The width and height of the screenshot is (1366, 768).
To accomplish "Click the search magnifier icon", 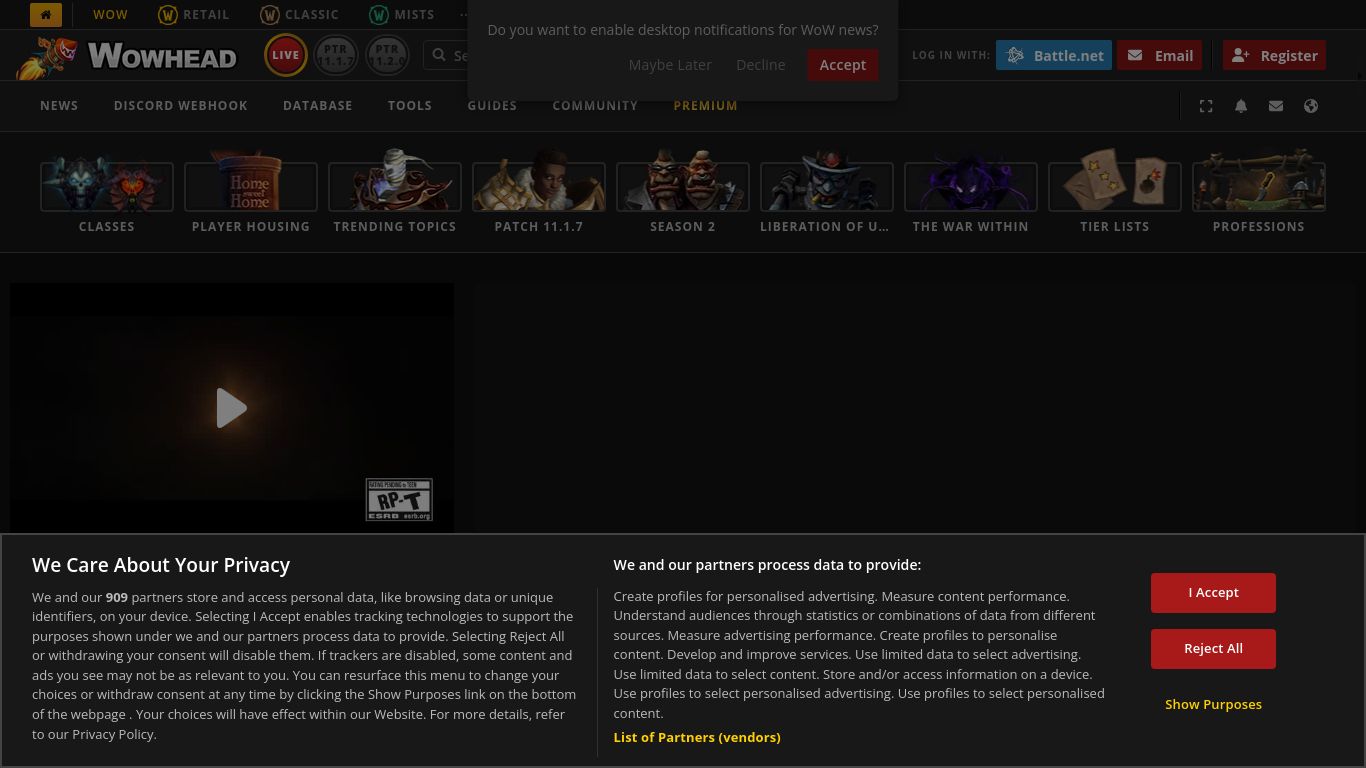I will (439, 55).
